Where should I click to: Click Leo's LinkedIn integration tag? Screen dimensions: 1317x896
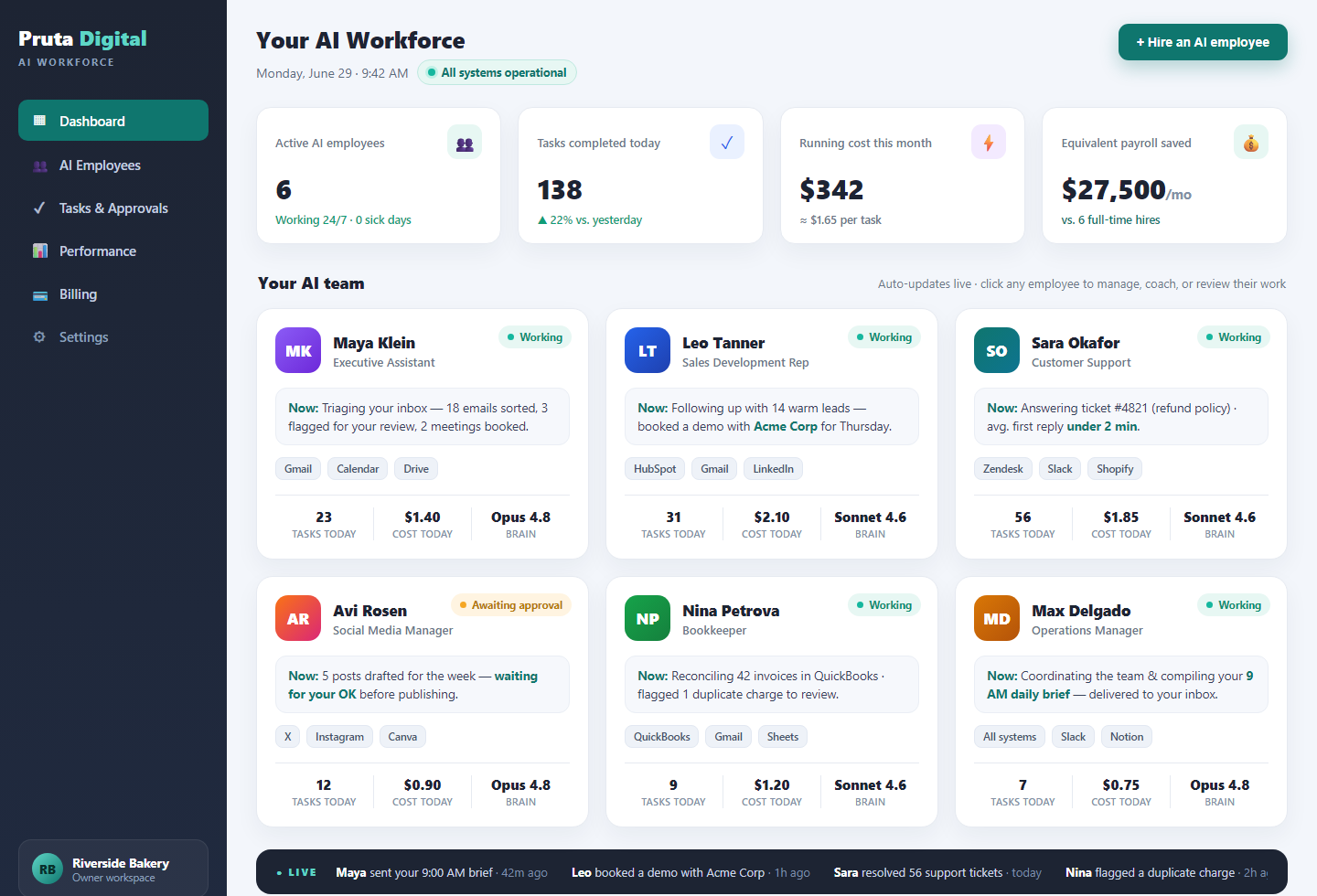pyautogui.click(x=773, y=469)
